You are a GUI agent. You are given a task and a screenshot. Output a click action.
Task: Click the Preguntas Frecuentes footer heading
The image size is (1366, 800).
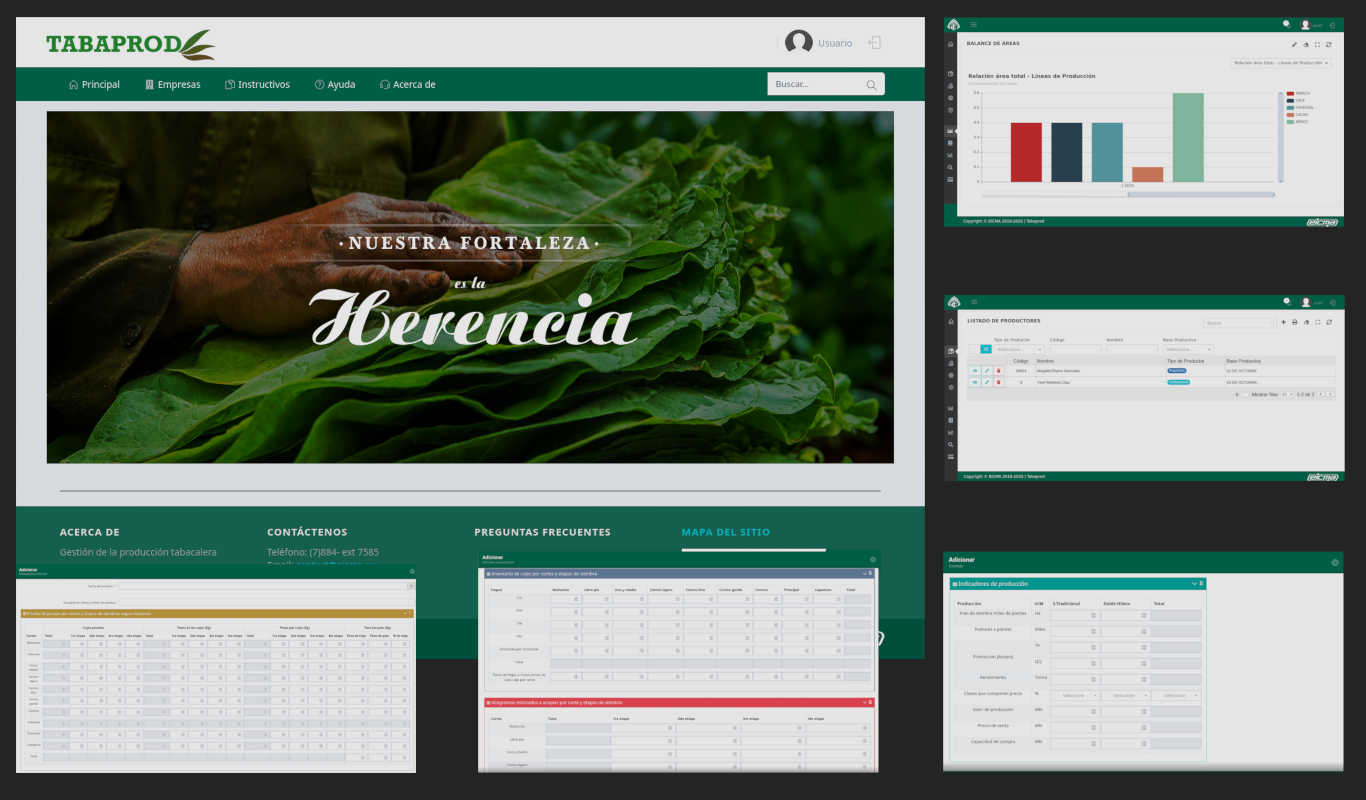click(542, 532)
